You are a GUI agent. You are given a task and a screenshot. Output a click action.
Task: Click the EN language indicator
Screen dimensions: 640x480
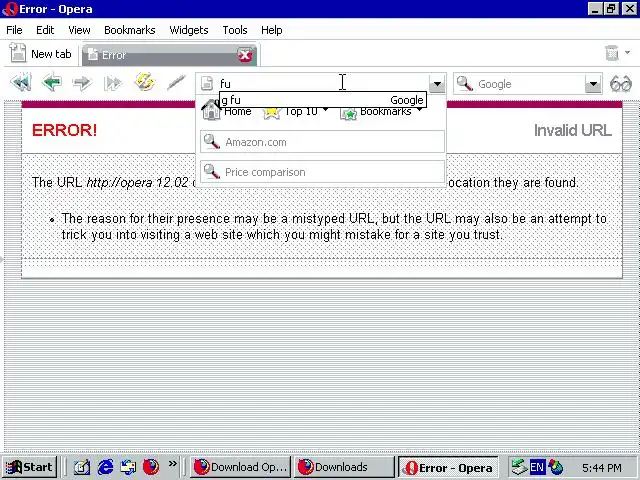tap(537, 467)
